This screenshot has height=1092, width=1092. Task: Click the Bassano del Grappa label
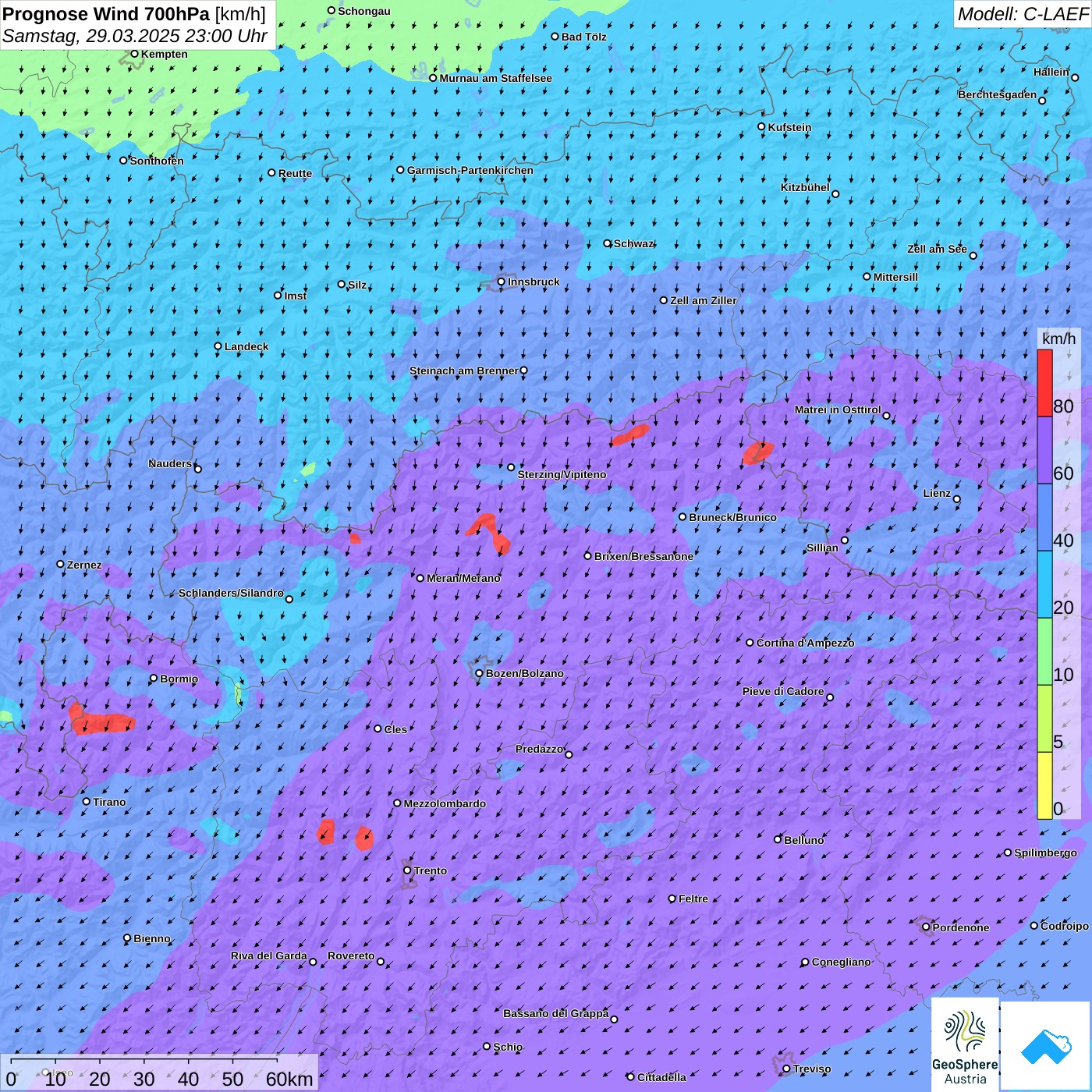556,1013
